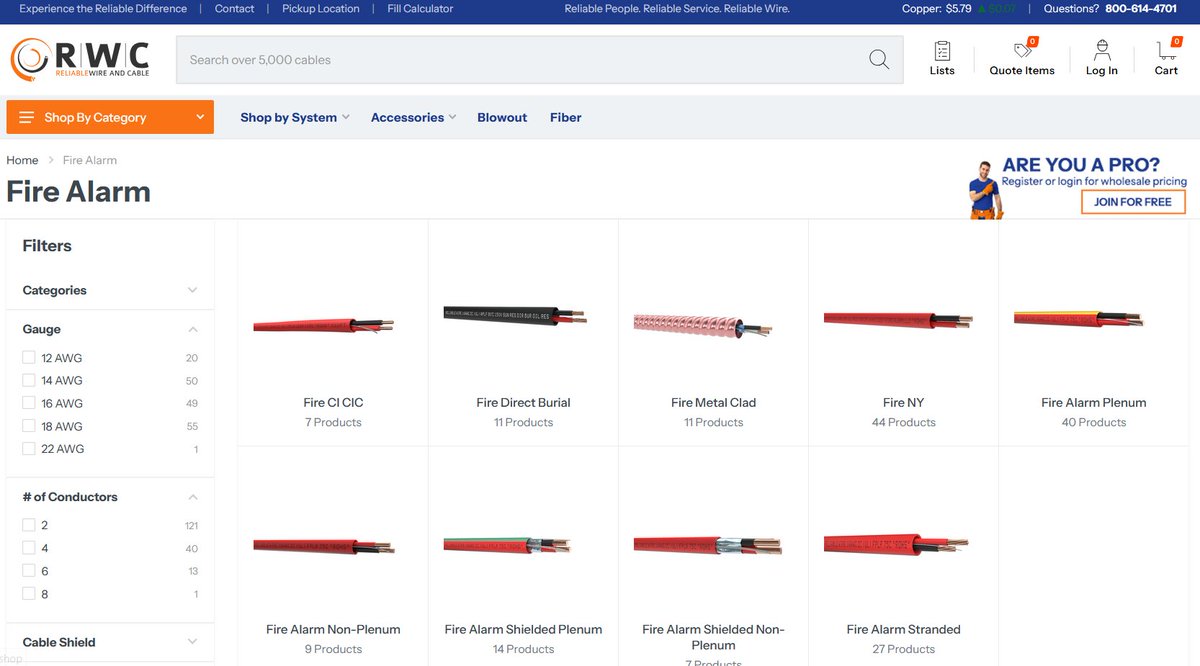
Task: Open the Fire Alarm Stranded cable thumbnail
Action: pos(897,544)
